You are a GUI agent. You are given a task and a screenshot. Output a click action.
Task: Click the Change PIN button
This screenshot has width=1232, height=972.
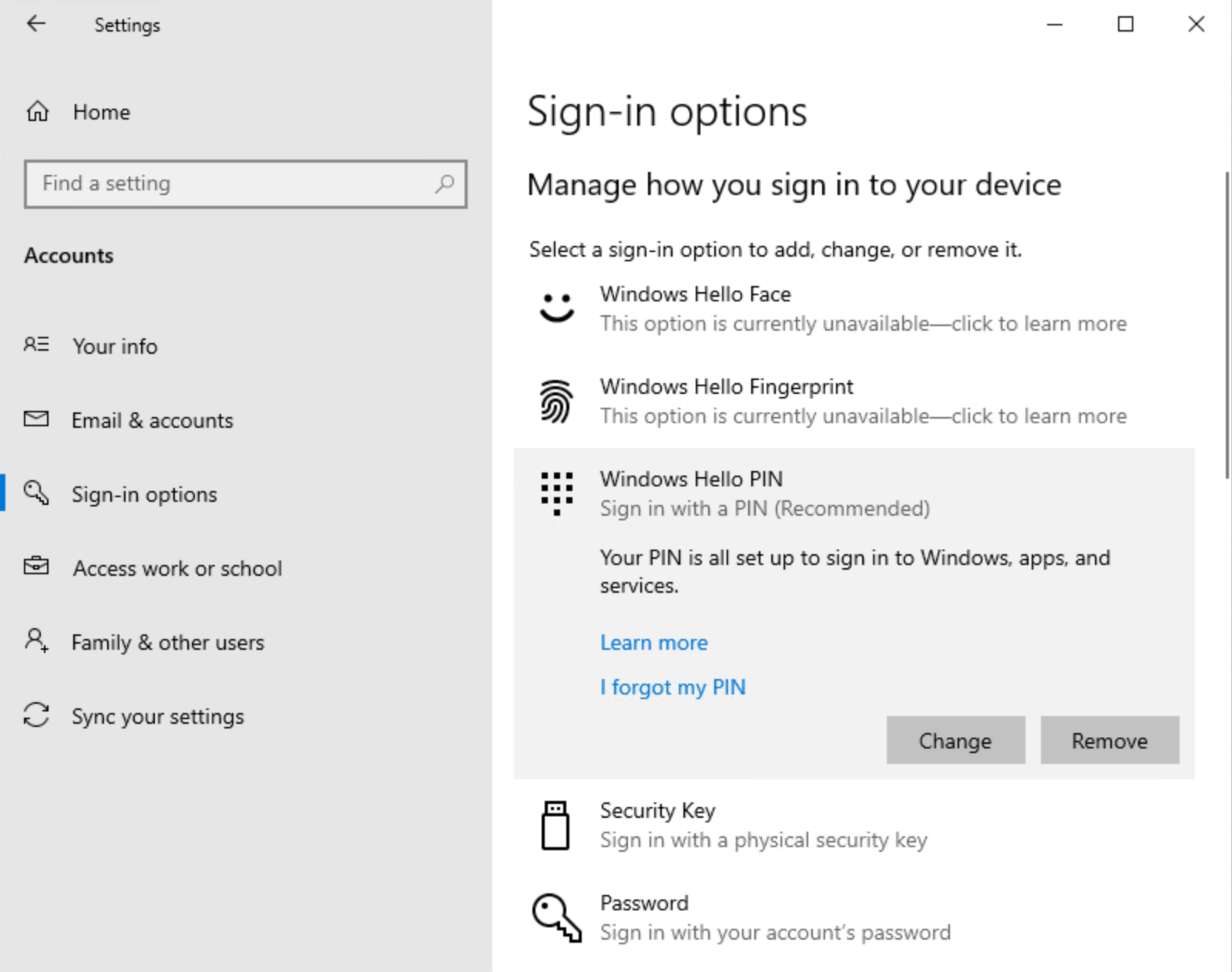coord(955,740)
